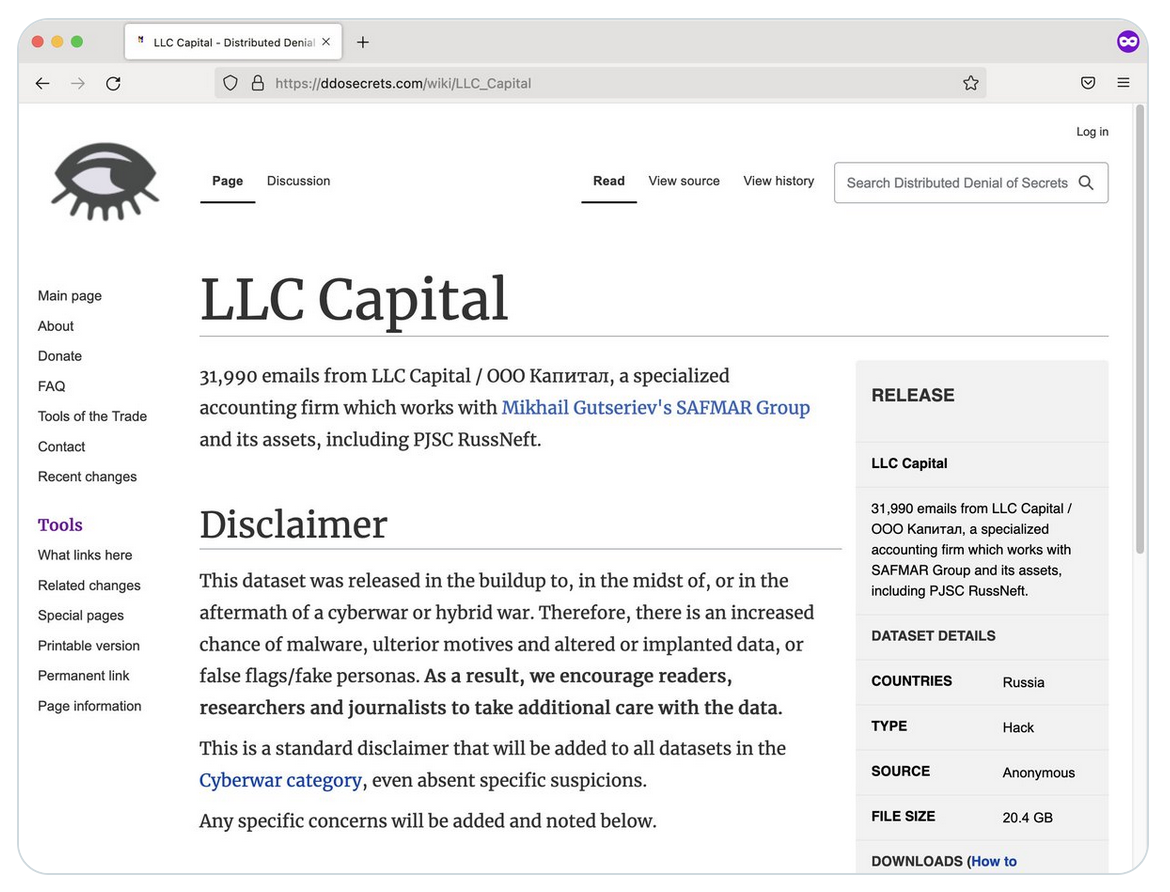
Task: Open Page information link
Action: [x=90, y=706]
